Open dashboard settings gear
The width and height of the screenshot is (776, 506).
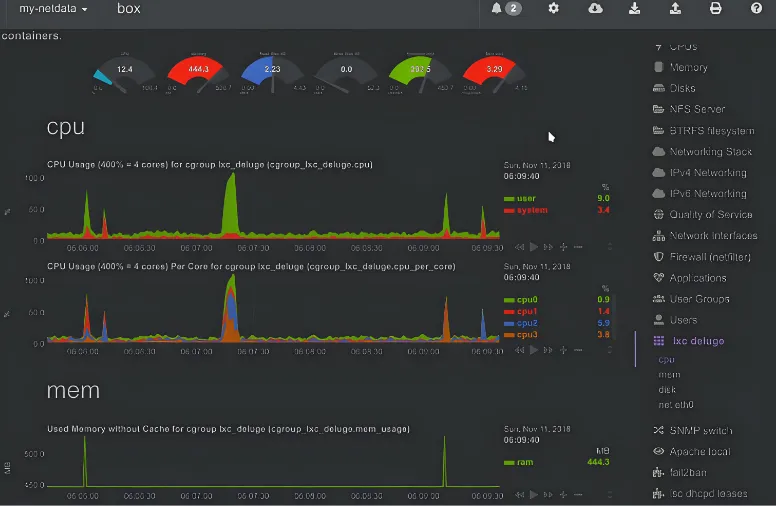click(553, 8)
